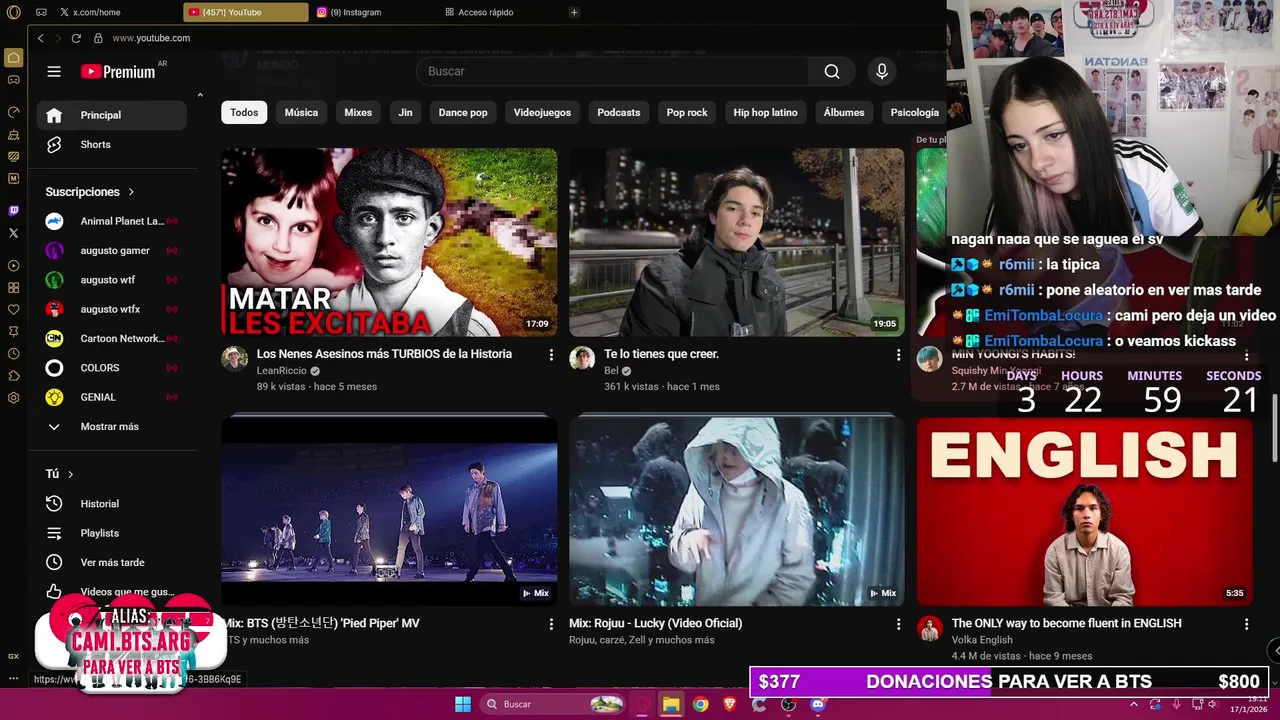Open a new tab with plus button
Screen dimensions: 1280x720
click(x=574, y=12)
